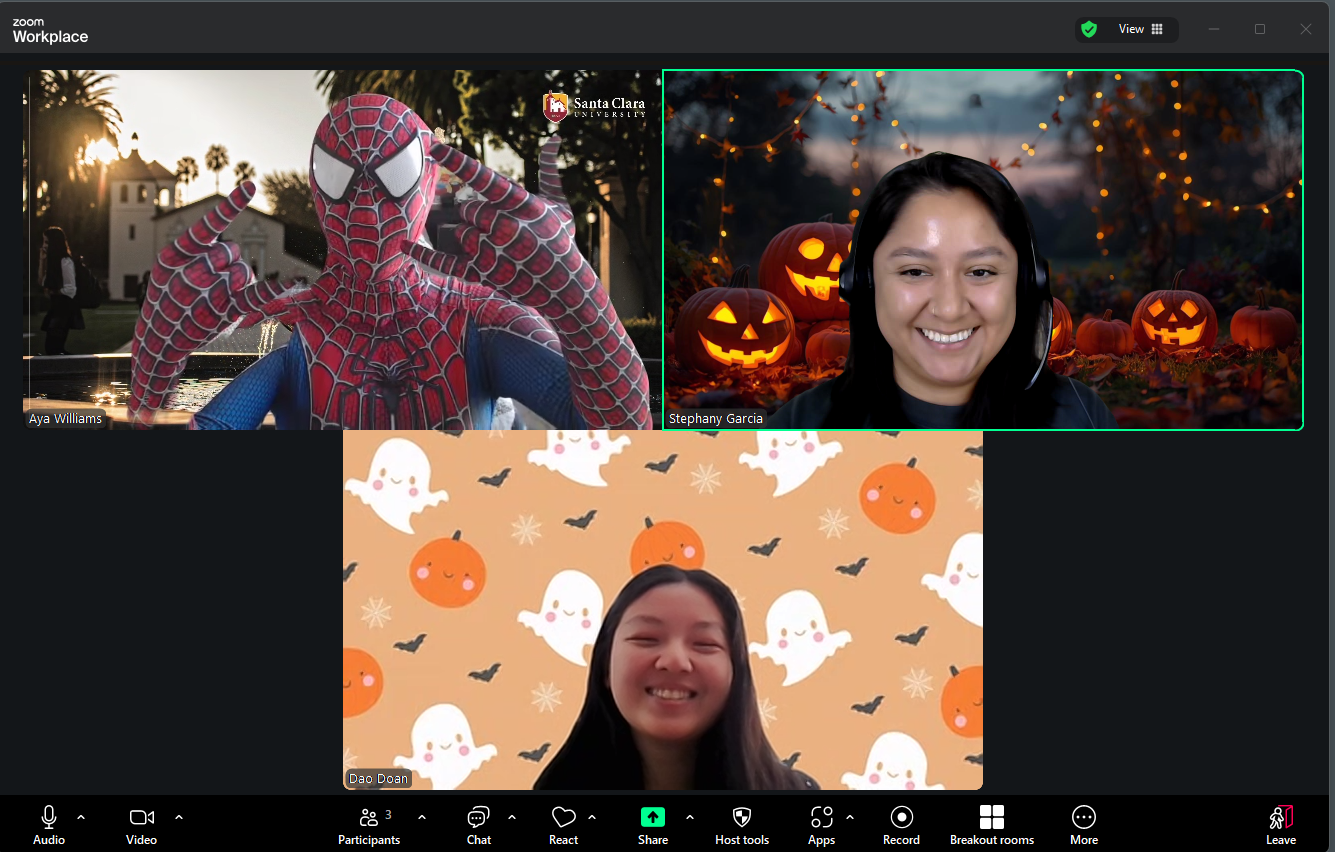Open the More options menu
1335x852 pixels.
pyautogui.click(x=1083, y=824)
